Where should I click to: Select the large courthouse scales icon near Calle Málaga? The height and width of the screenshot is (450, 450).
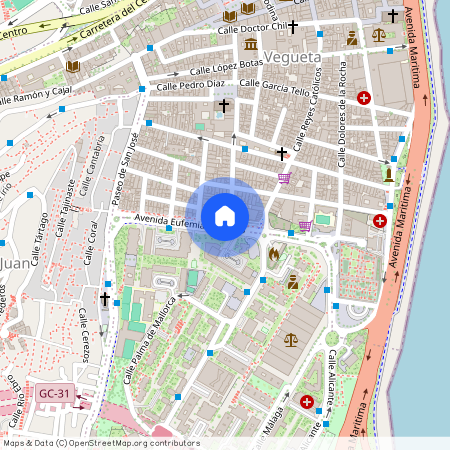pos(291,340)
